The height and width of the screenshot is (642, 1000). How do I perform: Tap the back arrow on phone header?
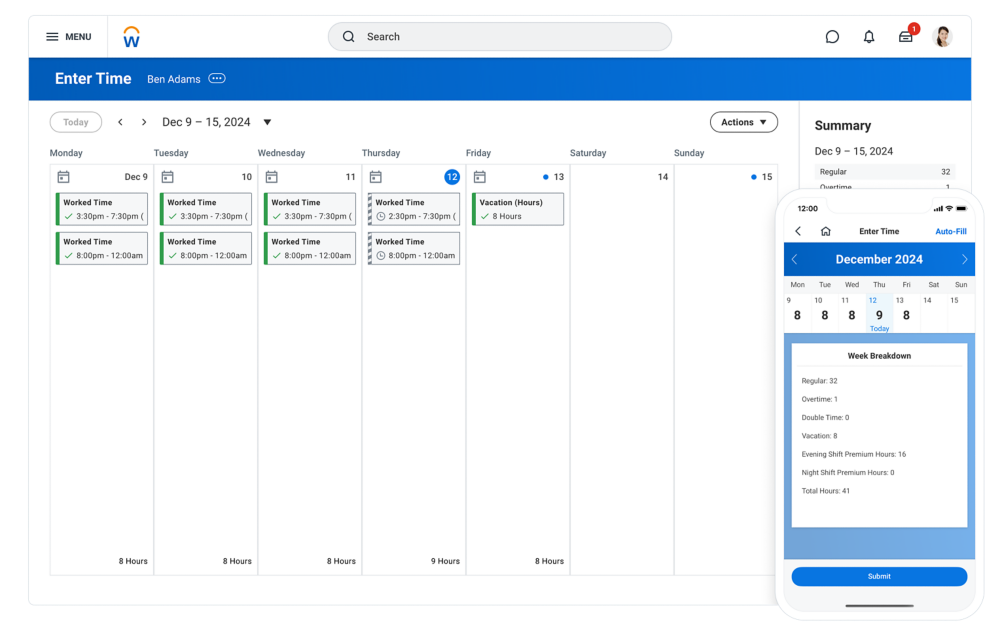click(x=798, y=231)
